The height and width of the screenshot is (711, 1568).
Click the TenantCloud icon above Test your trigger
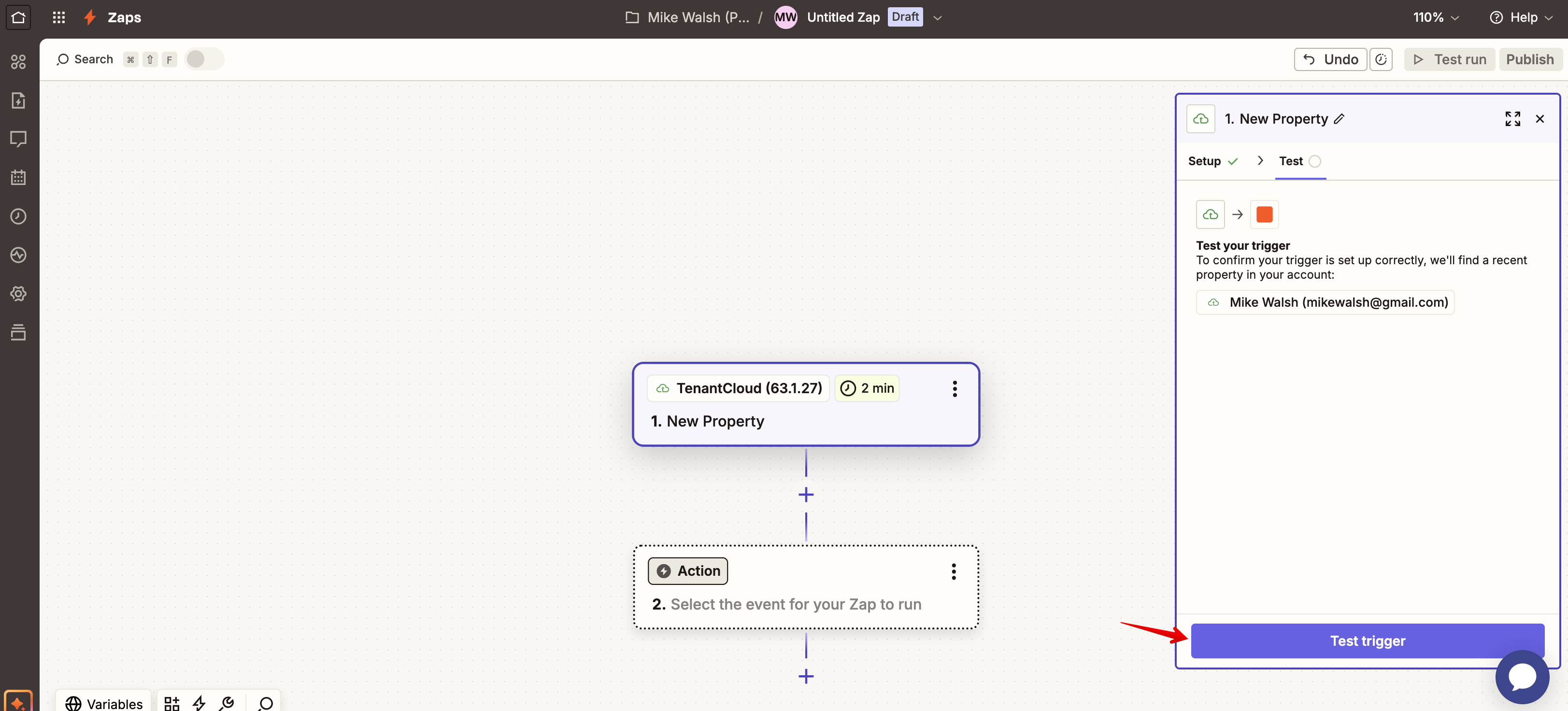tap(1210, 214)
